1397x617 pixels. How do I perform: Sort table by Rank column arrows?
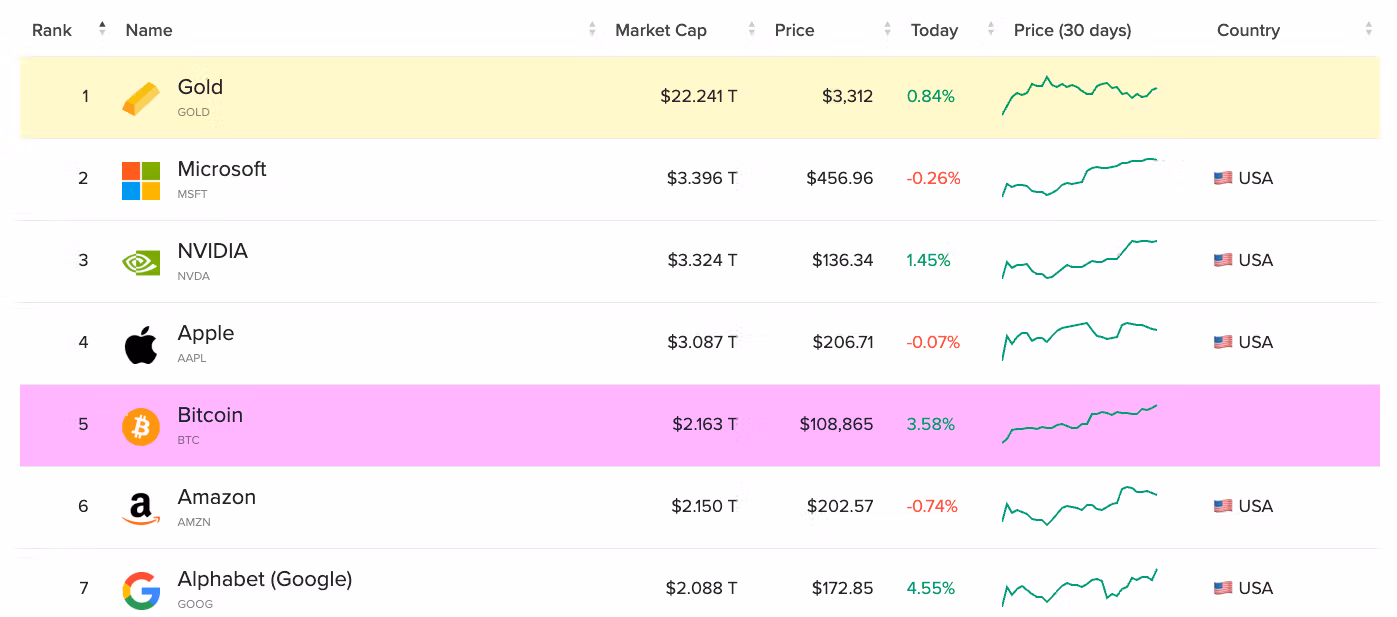[x=102, y=30]
